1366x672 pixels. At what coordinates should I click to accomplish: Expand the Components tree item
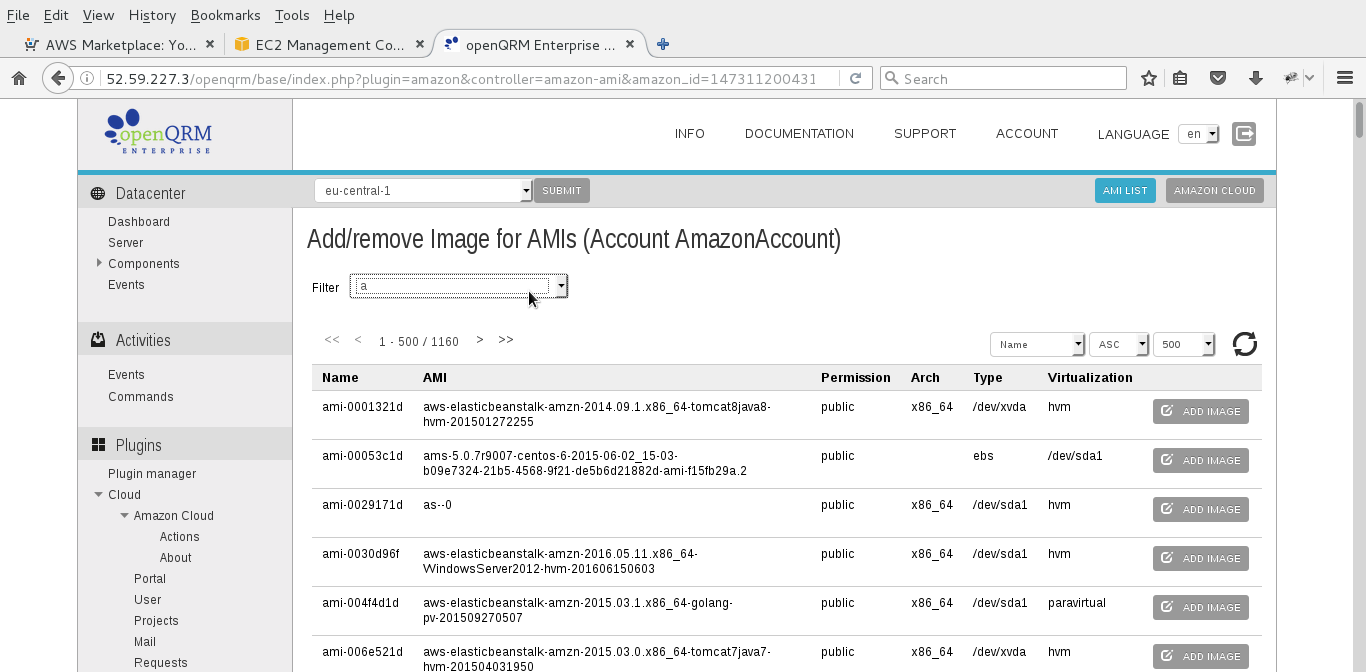pyautogui.click(x=99, y=263)
